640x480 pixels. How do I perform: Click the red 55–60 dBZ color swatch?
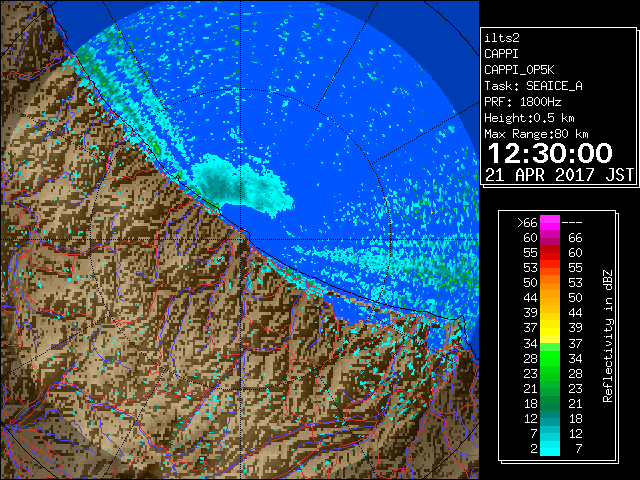pos(550,253)
